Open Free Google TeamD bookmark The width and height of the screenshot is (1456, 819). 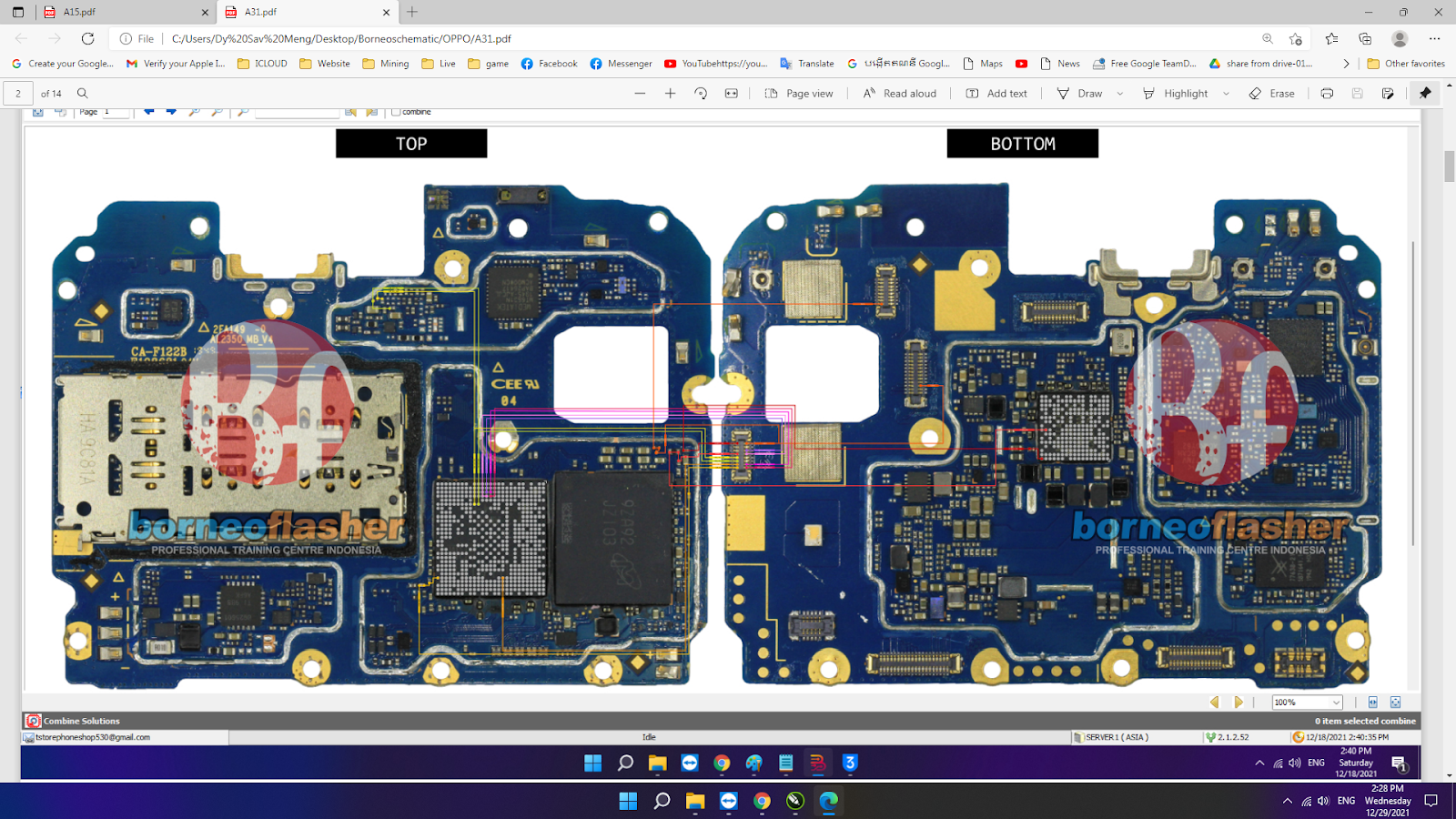1145,64
